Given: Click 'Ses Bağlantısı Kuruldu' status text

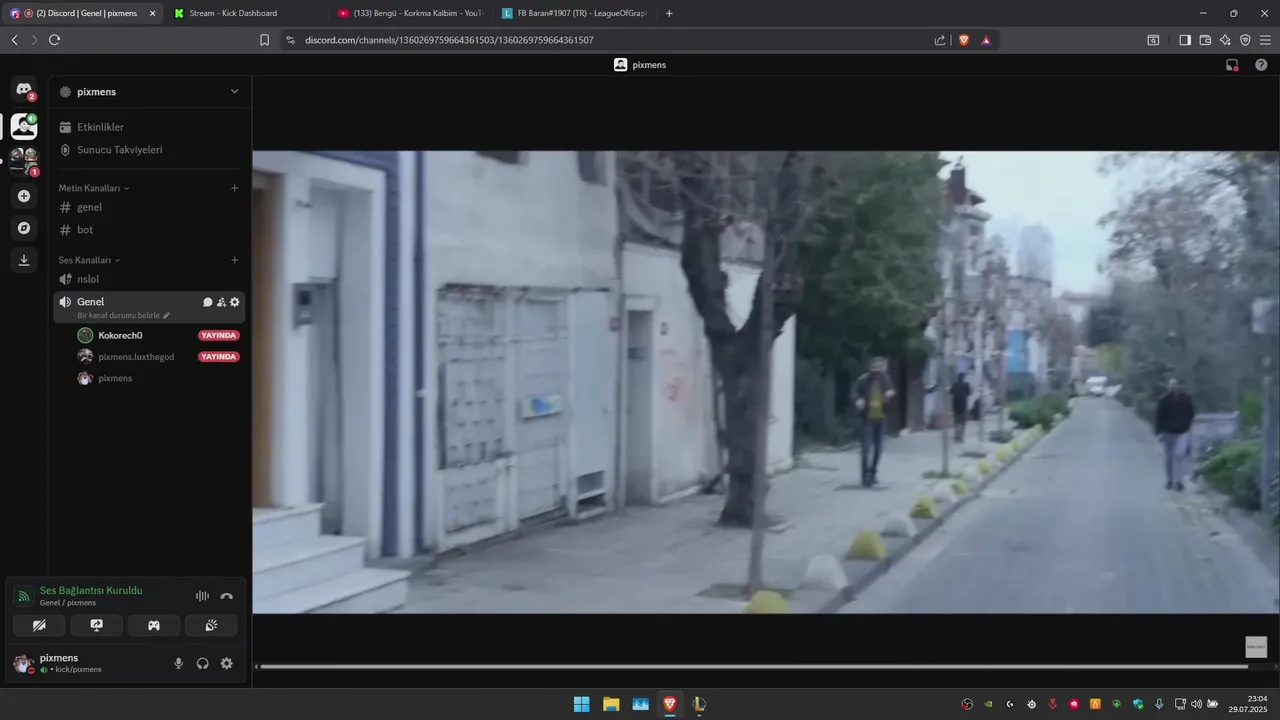Looking at the screenshot, I should (91, 591).
